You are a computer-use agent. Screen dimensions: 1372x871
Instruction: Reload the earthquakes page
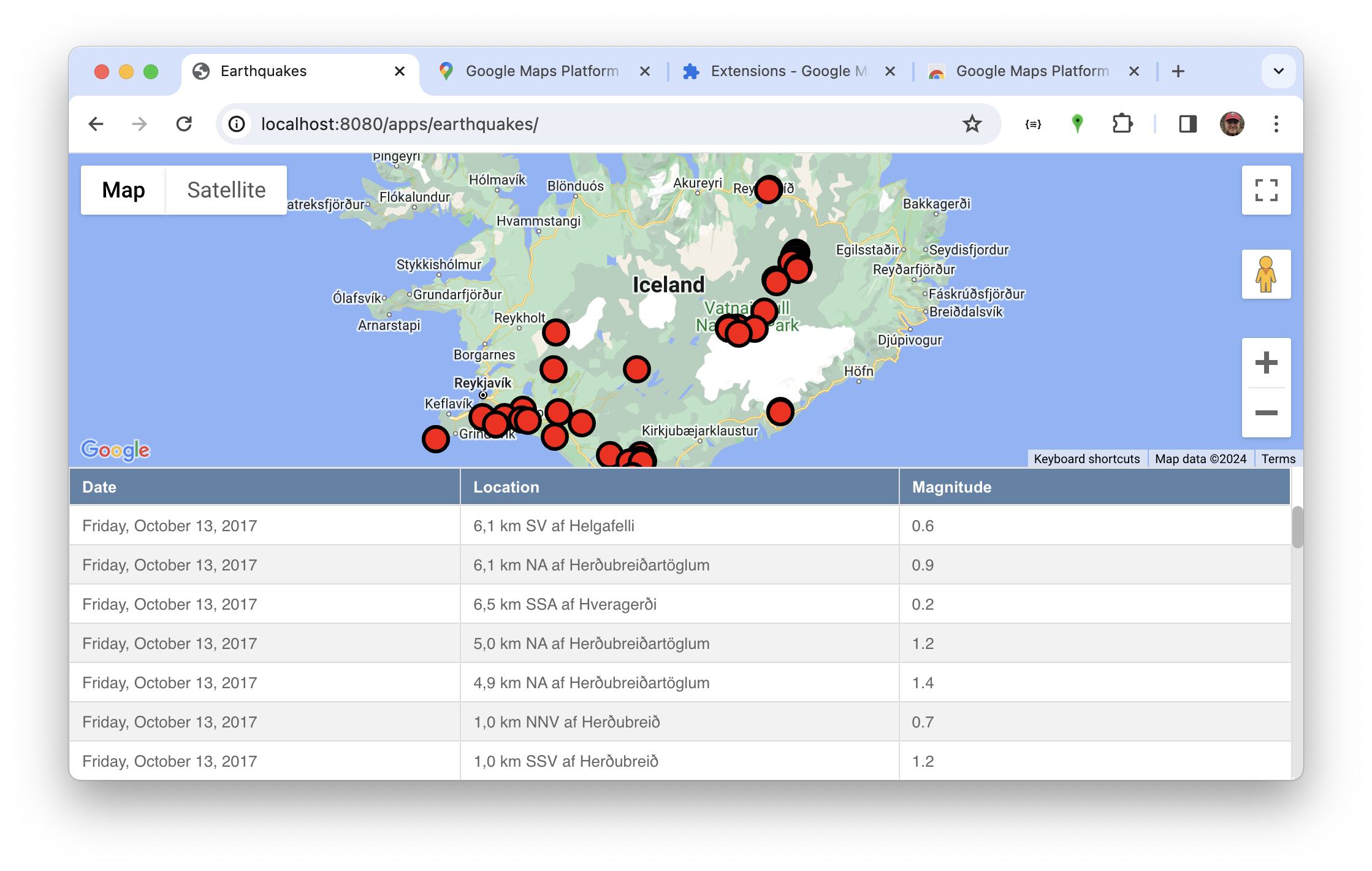point(184,124)
